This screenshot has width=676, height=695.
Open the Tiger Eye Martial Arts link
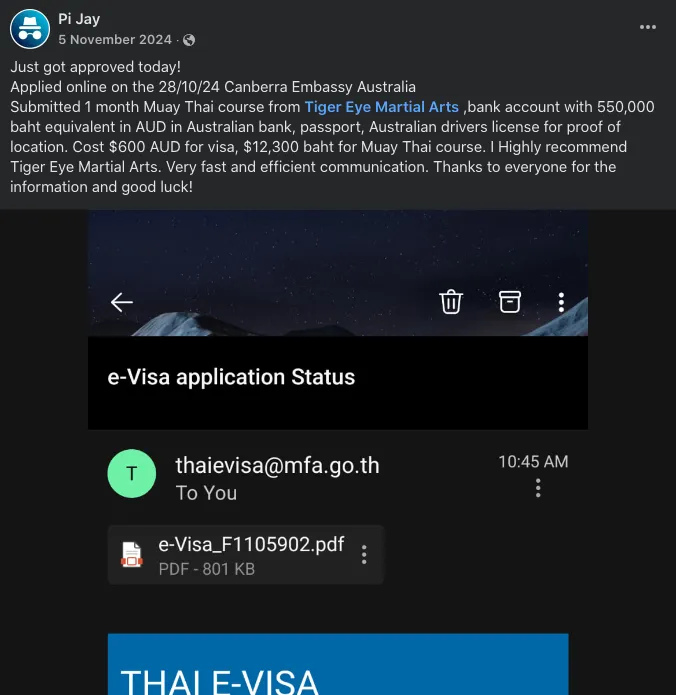[381, 107]
